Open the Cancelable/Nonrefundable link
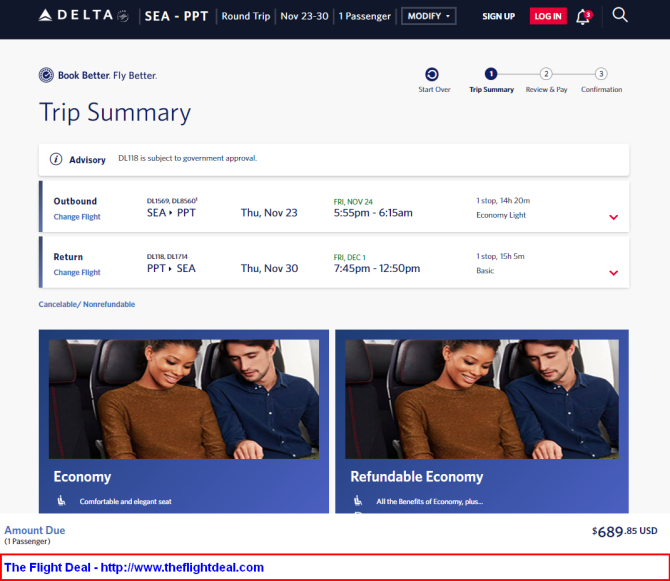Screen dimensions: 670x581 [87, 304]
